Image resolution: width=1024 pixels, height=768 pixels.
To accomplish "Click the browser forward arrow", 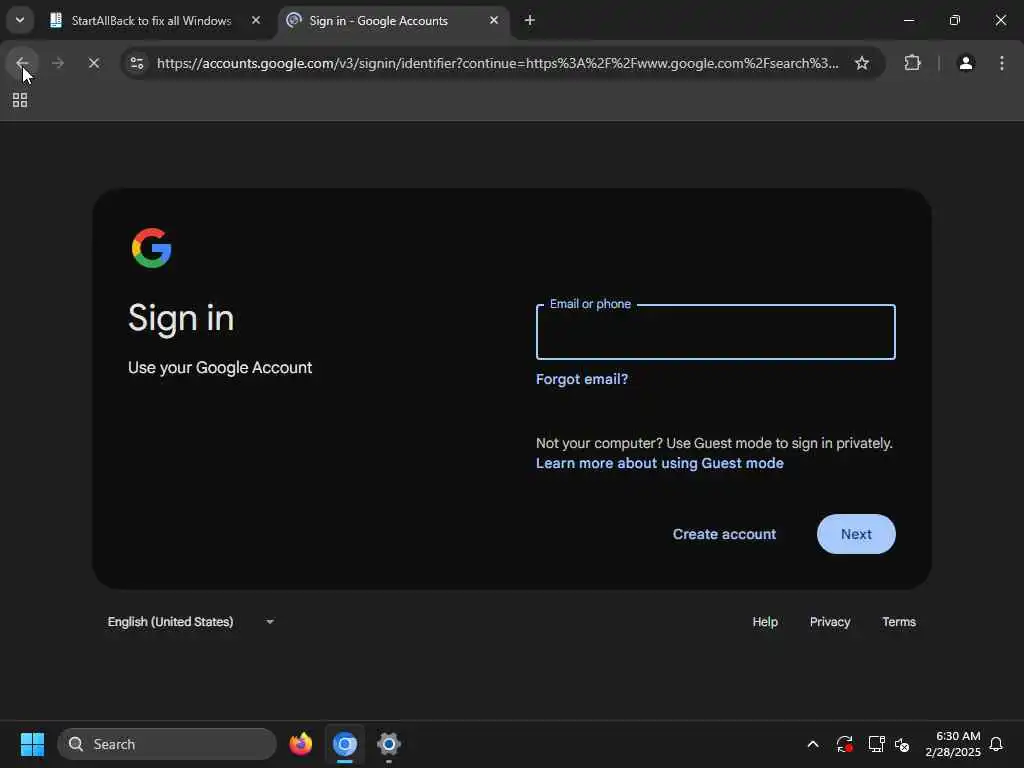I will pyautogui.click(x=57, y=63).
